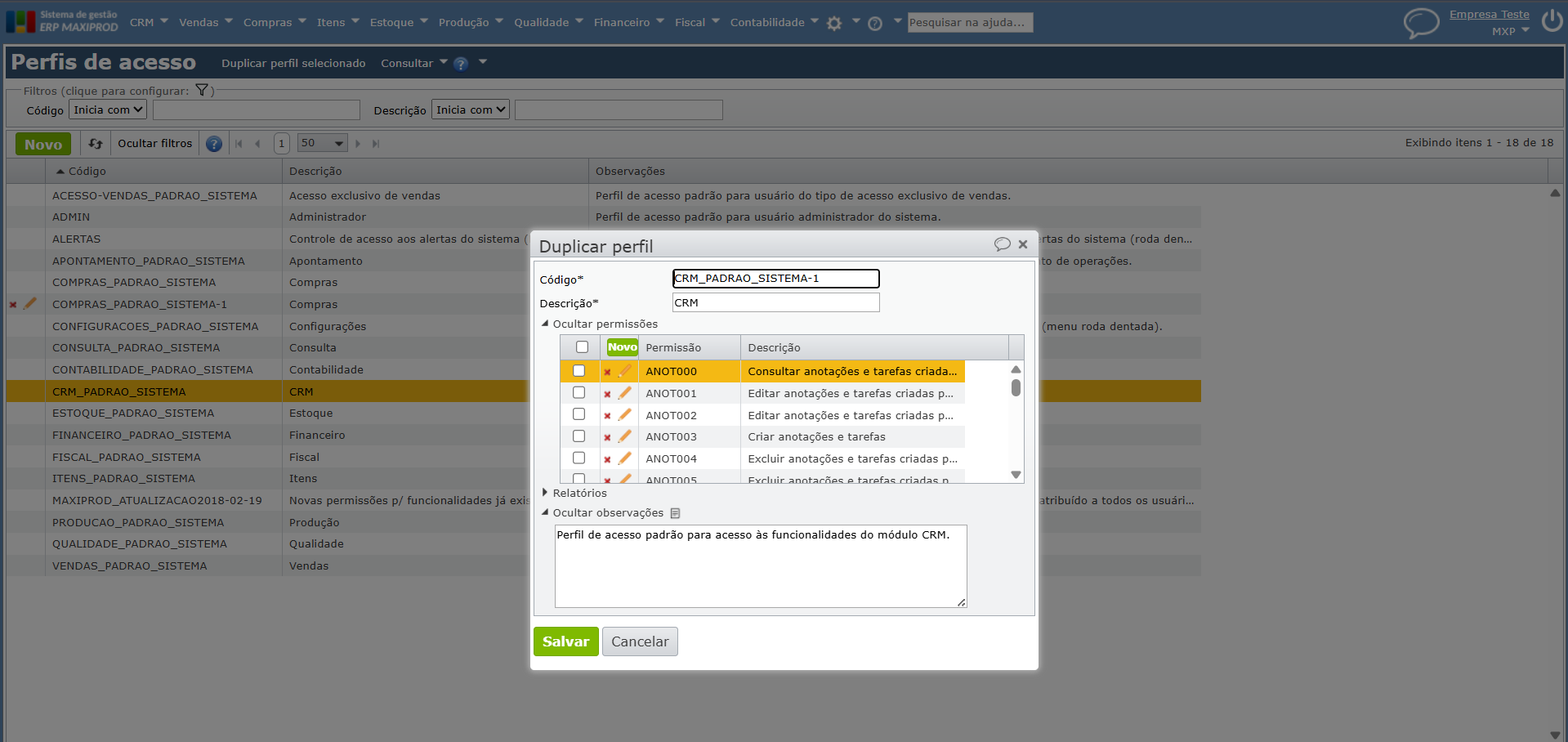Viewport: 1568px width, 742px height.
Task: Configure filters with the funnel icon
Action: [x=202, y=91]
